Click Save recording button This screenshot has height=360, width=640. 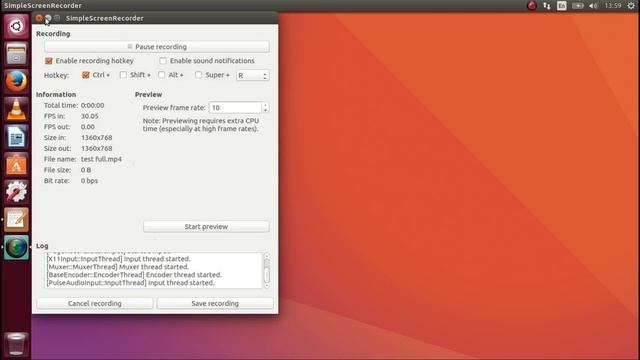215,303
